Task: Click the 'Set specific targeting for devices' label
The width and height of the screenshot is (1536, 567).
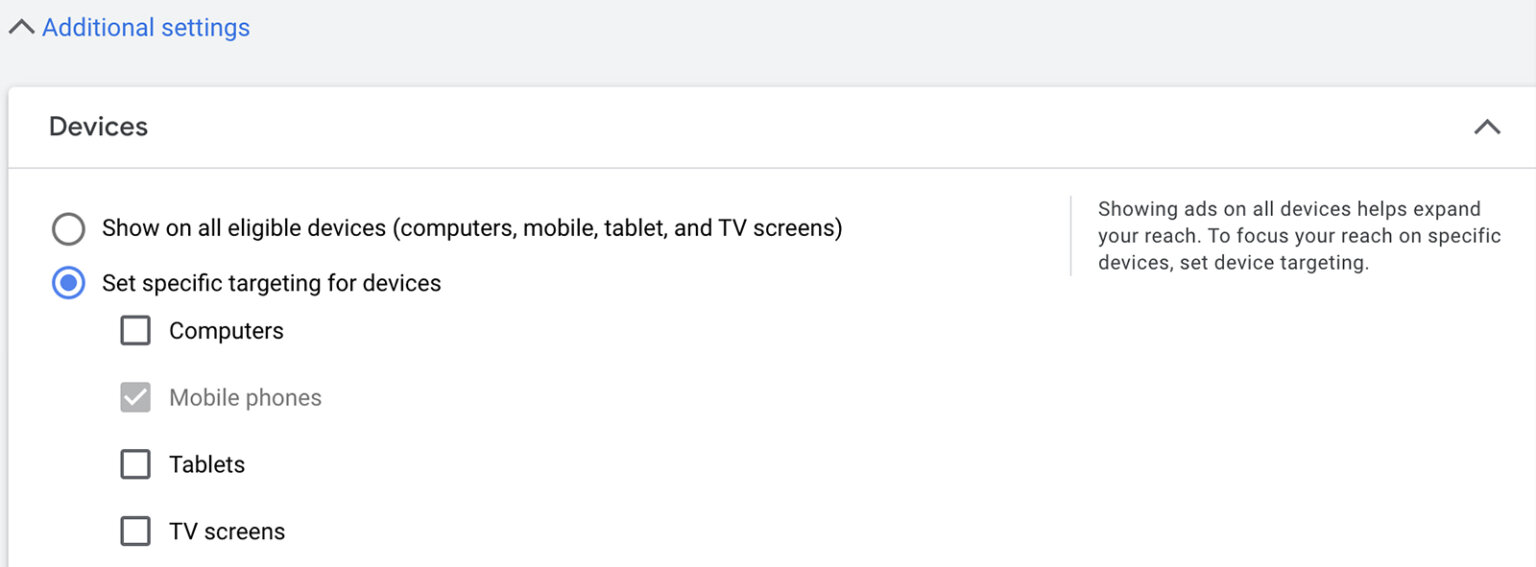Action: [x=271, y=284]
